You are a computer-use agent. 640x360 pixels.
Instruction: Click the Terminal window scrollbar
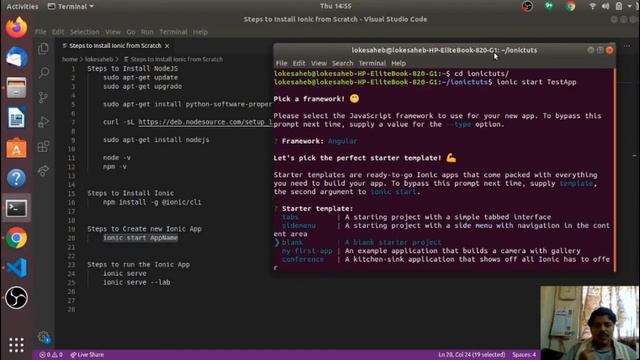(615, 169)
